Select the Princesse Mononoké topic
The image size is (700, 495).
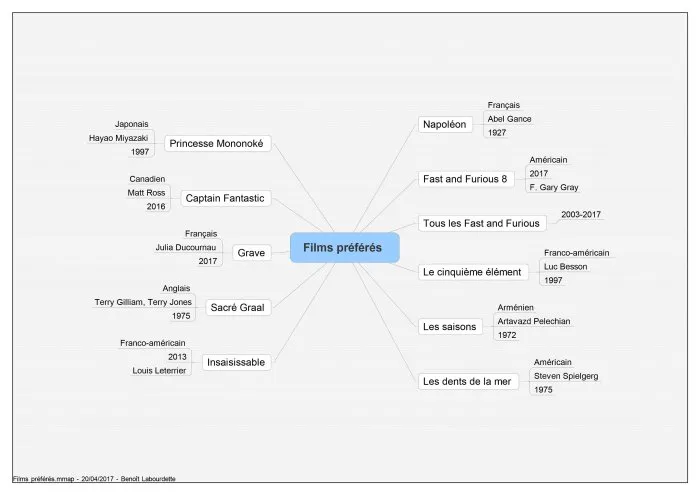217,143
